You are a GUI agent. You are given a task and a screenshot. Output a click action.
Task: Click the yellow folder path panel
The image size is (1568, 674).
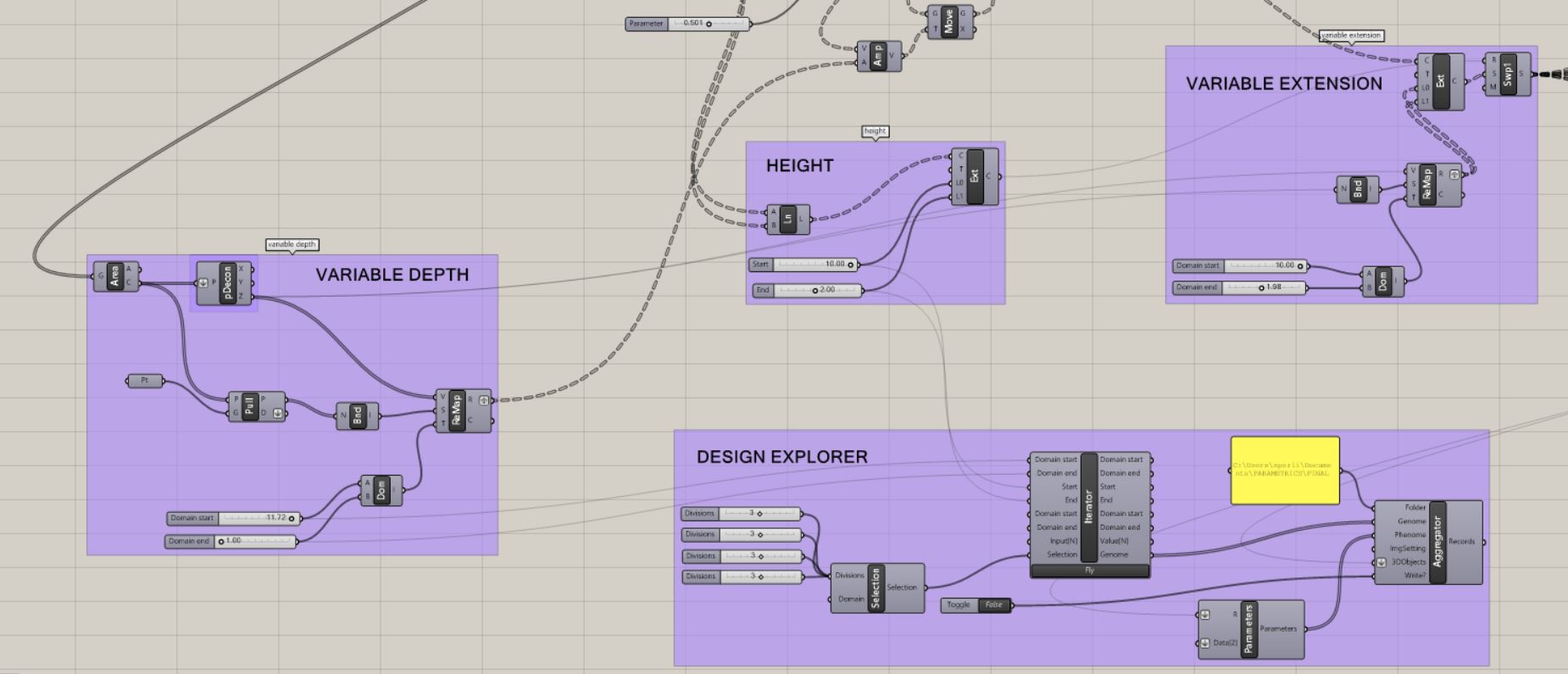pos(1284,471)
